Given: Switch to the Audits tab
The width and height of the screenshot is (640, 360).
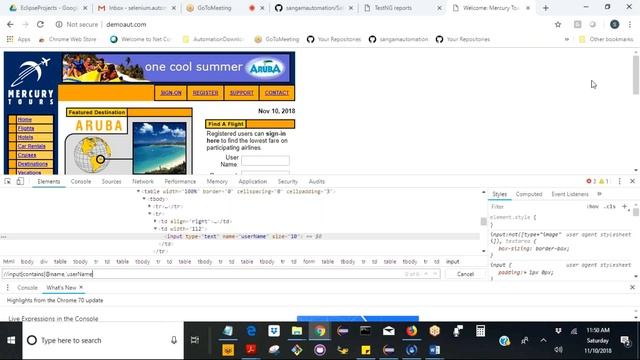Looking at the screenshot, I should tap(317, 181).
